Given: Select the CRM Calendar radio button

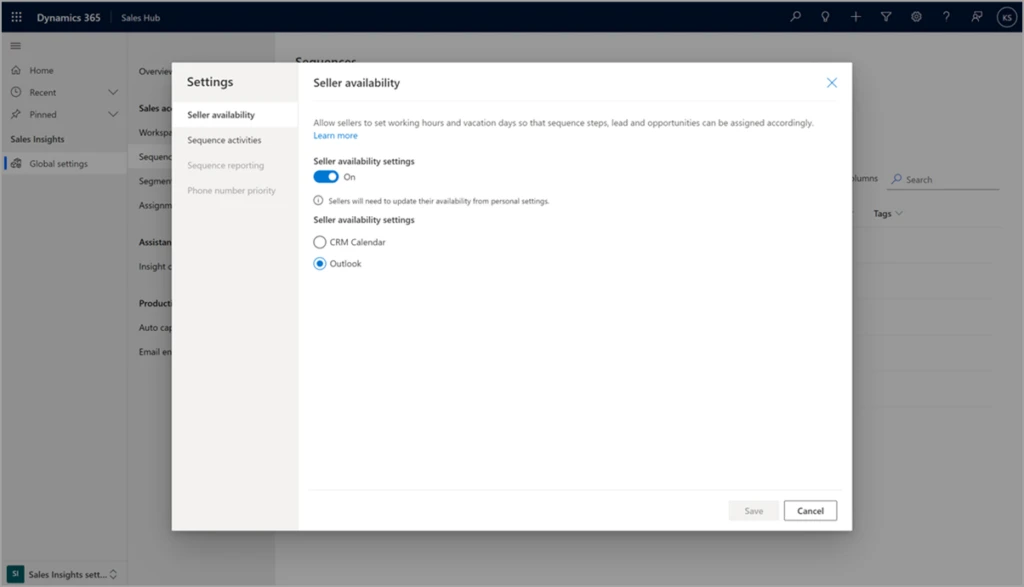Looking at the screenshot, I should point(320,242).
